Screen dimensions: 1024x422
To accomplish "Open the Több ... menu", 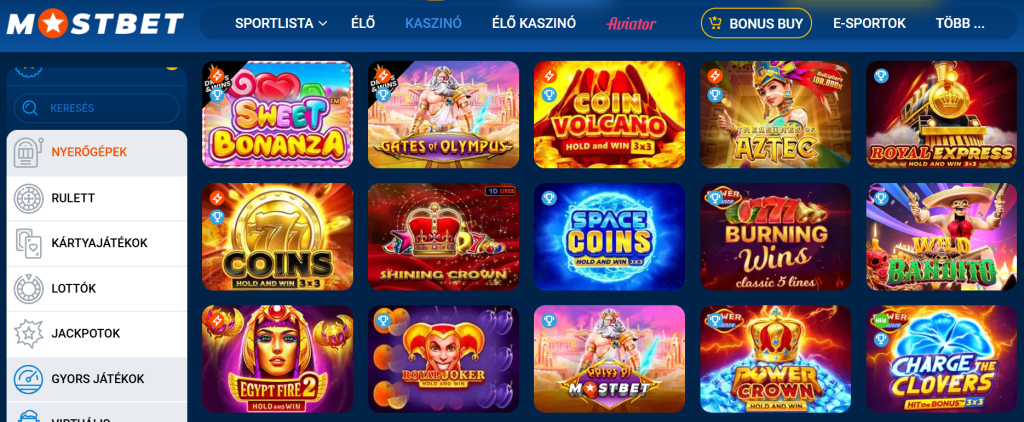I will pyautogui.click(x=959, y=24).
